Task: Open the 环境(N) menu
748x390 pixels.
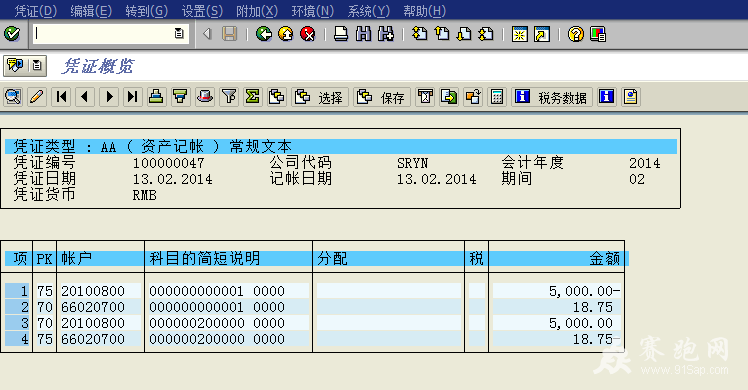Action: (x=312, y=10)
